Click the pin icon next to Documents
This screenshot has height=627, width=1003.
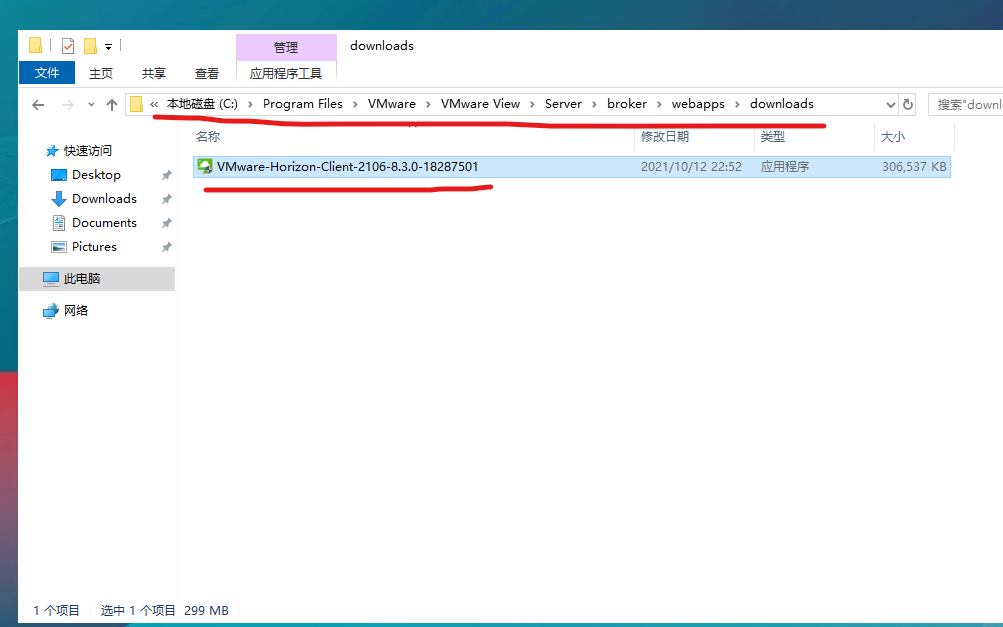(x=166, y=223)
